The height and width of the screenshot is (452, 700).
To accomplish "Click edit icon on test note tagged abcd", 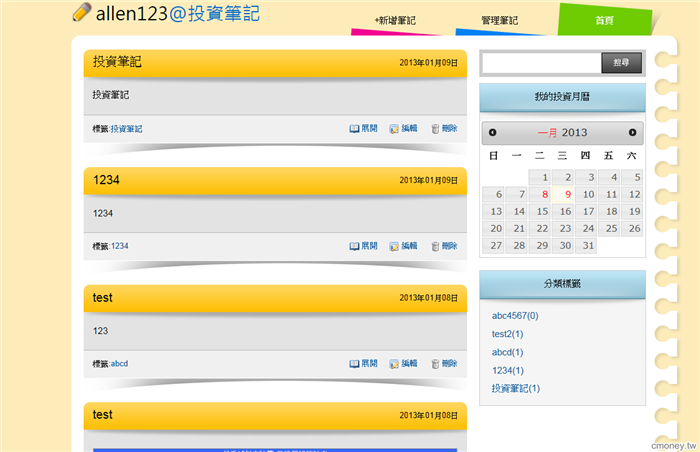I will point(394,364).
